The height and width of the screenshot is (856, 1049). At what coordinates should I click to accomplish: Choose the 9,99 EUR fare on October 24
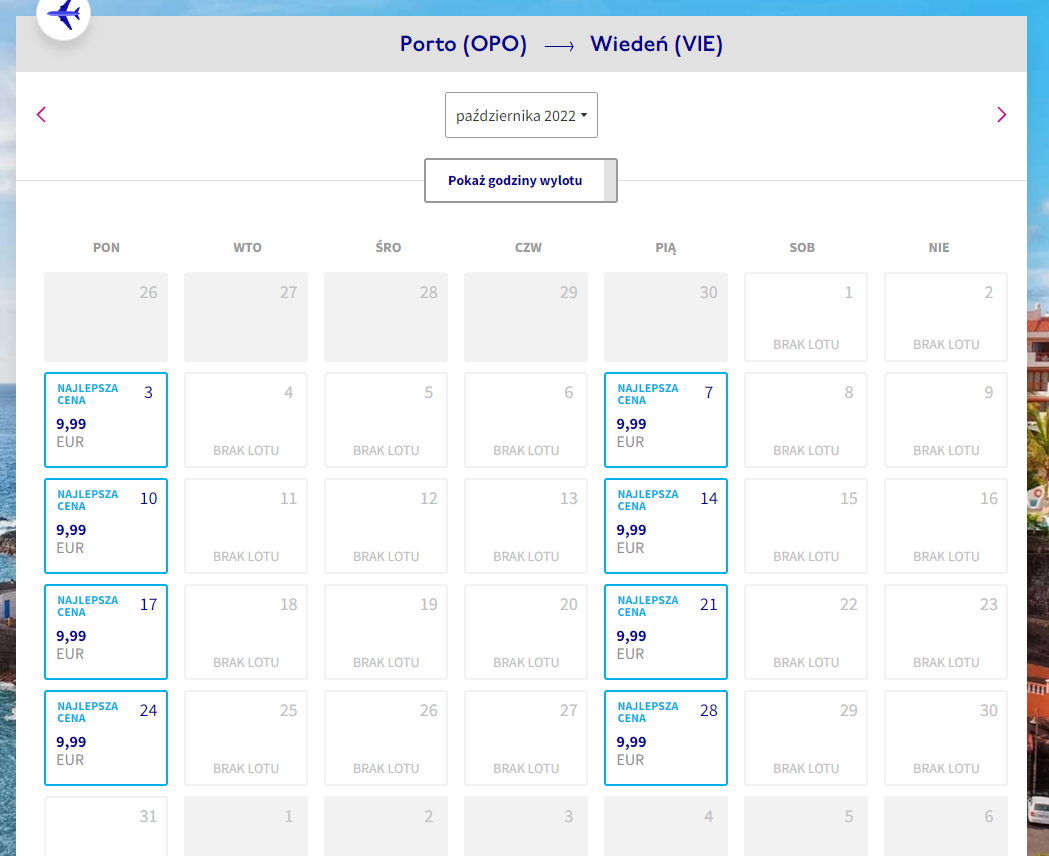106,738
